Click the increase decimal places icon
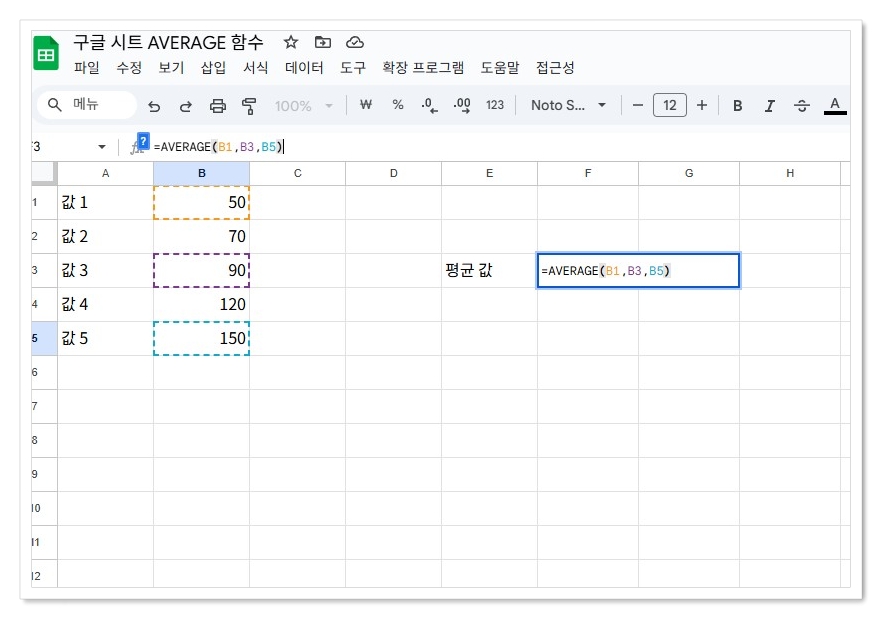Viewport: 882px width, 619px height. (462, 105)
